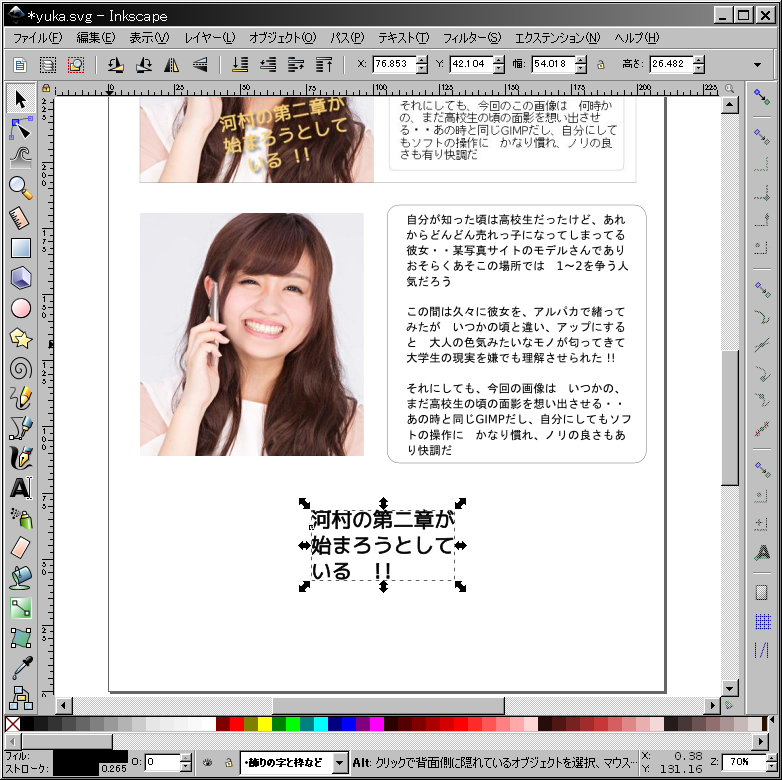The image size is (782, 780).
Task: Toggle current layer visibility eye
Action: click(207, 762)
